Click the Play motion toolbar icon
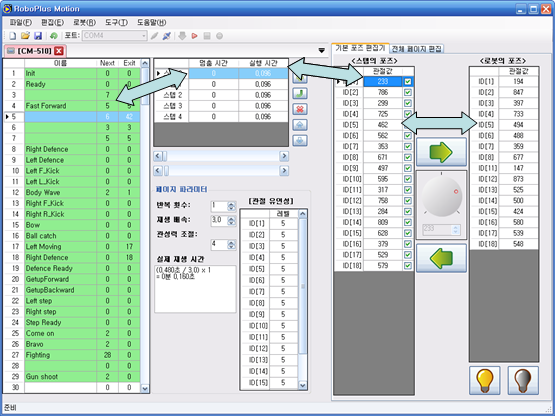 click(x=194, y=36)
